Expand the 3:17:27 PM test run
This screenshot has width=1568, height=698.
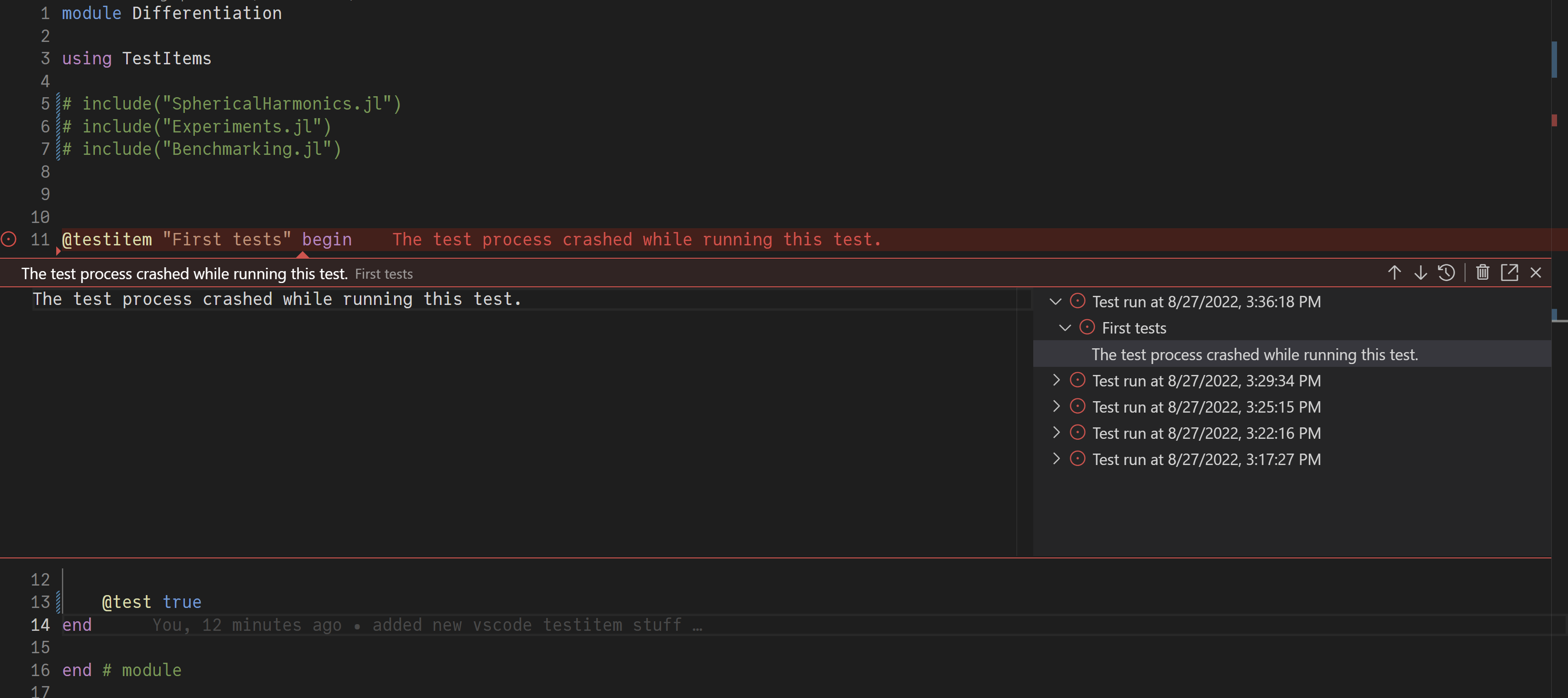pyautogui.click(x=1056, y=459)
